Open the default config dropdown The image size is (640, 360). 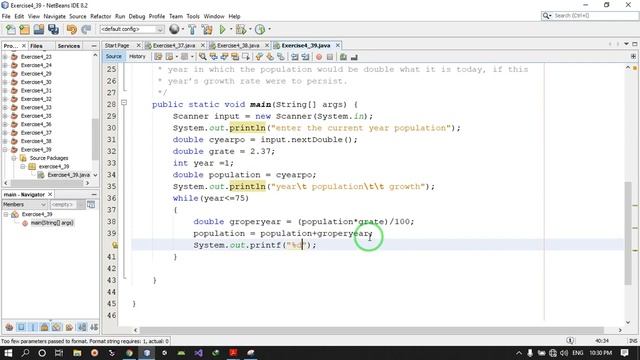pos(132,29)
